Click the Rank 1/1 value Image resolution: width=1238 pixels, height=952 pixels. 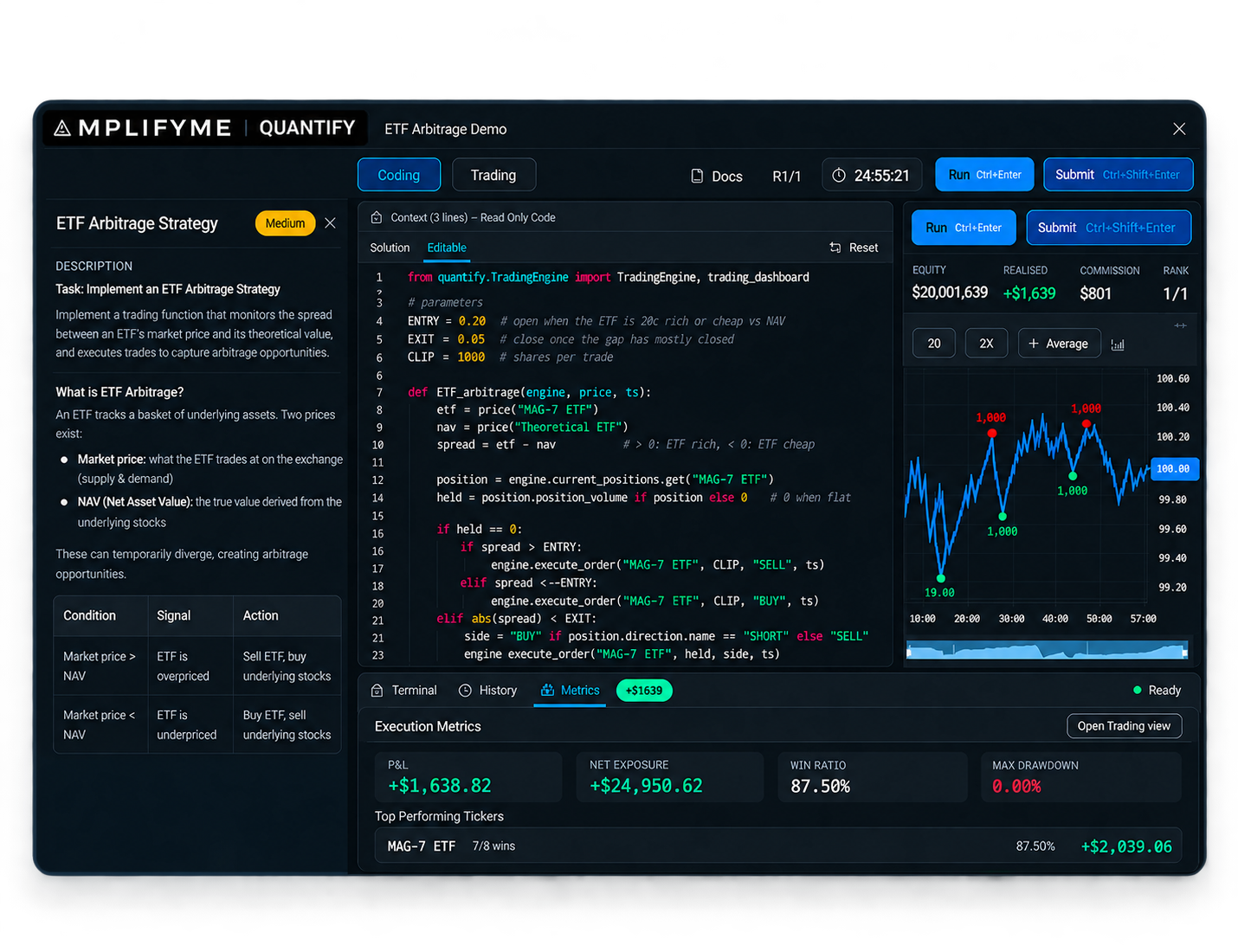(1175, 294)
